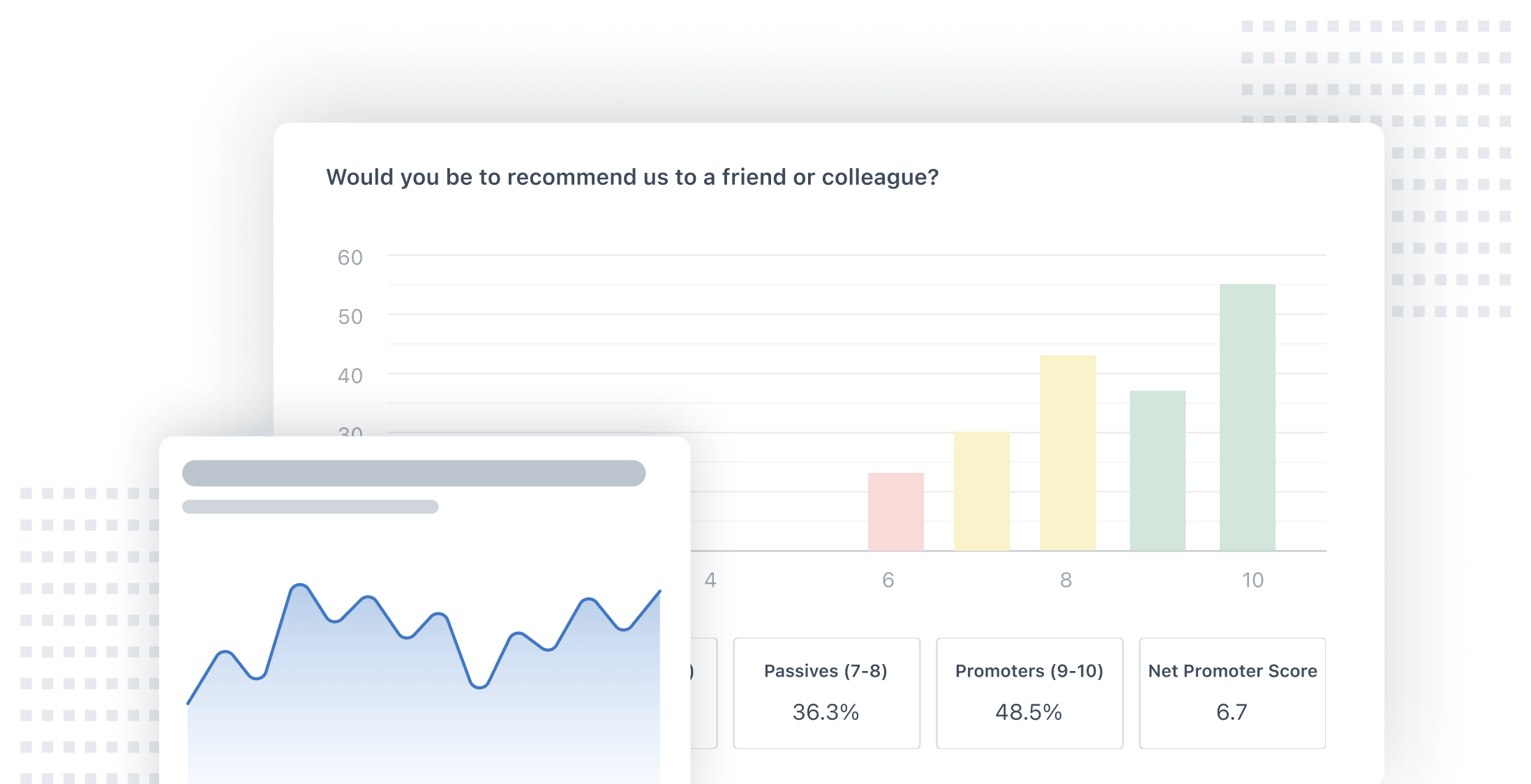This screenshot has width=1531, height=784.
Task: Select the Promoters (9-10) stat card
Action: click(x=1029, y=693)
